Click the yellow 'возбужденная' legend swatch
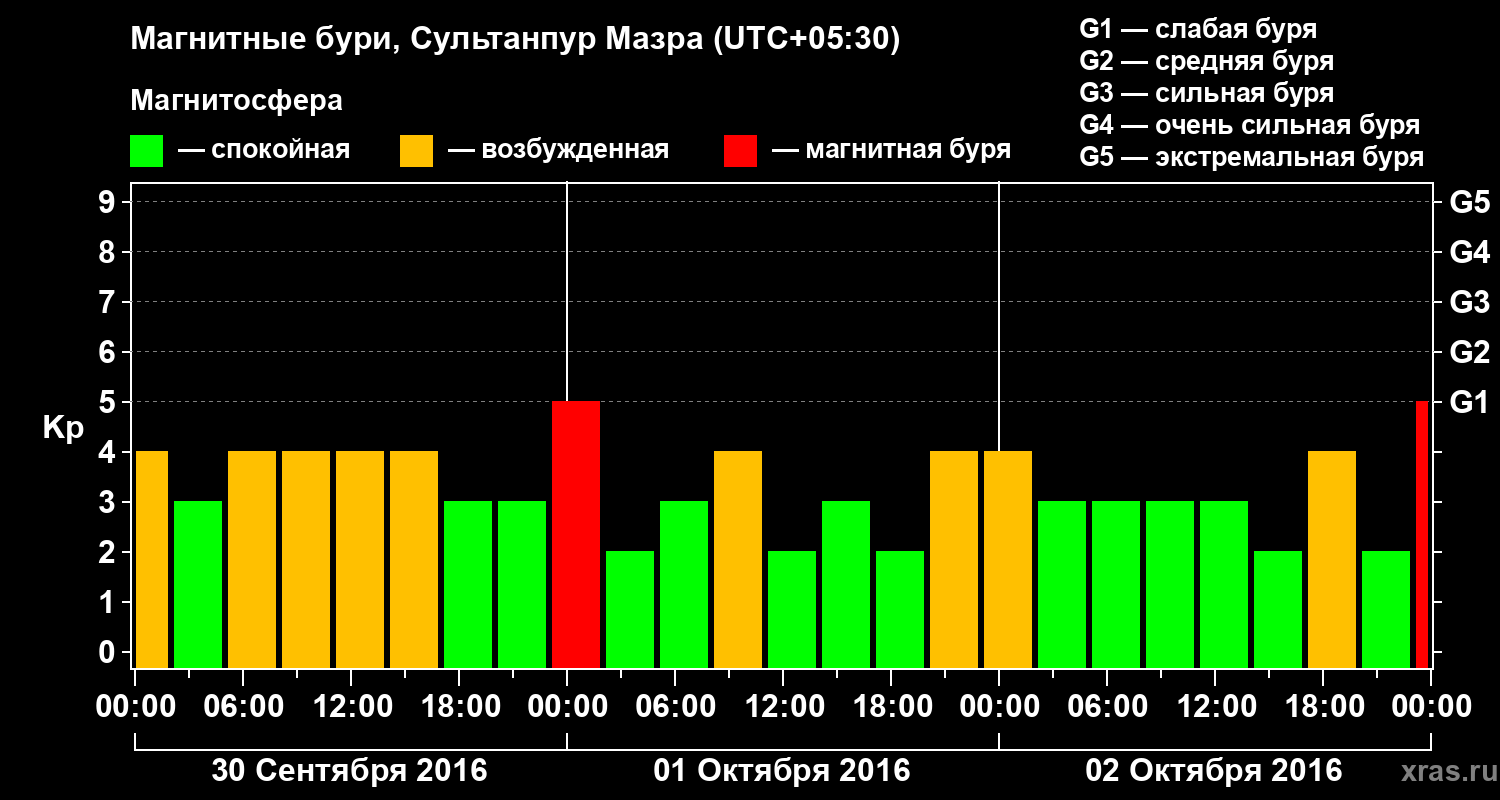 416,151
